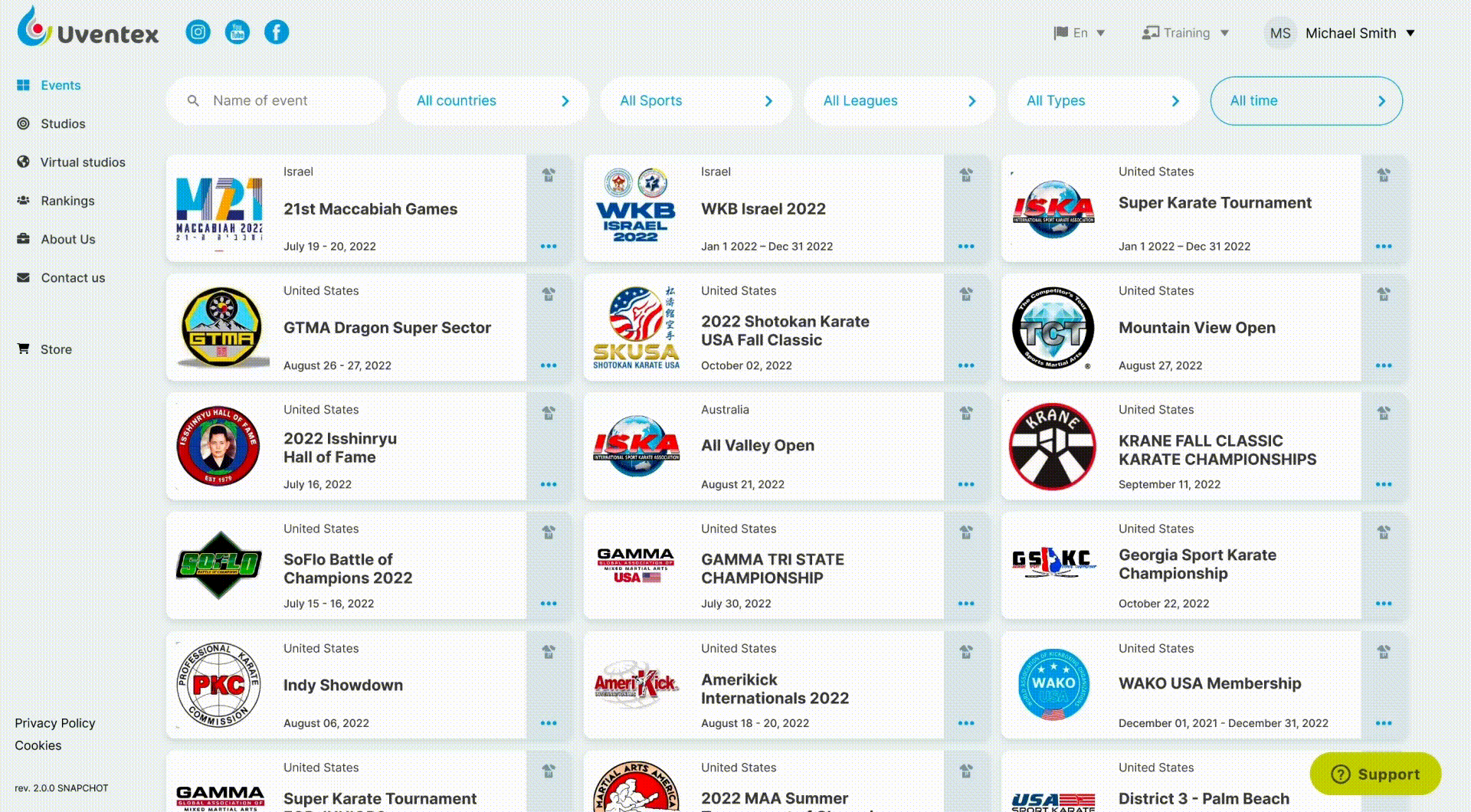The image size is (1471, 812).
Task: Open three-dots menu for All Valley Open
Action: point(966,484)
